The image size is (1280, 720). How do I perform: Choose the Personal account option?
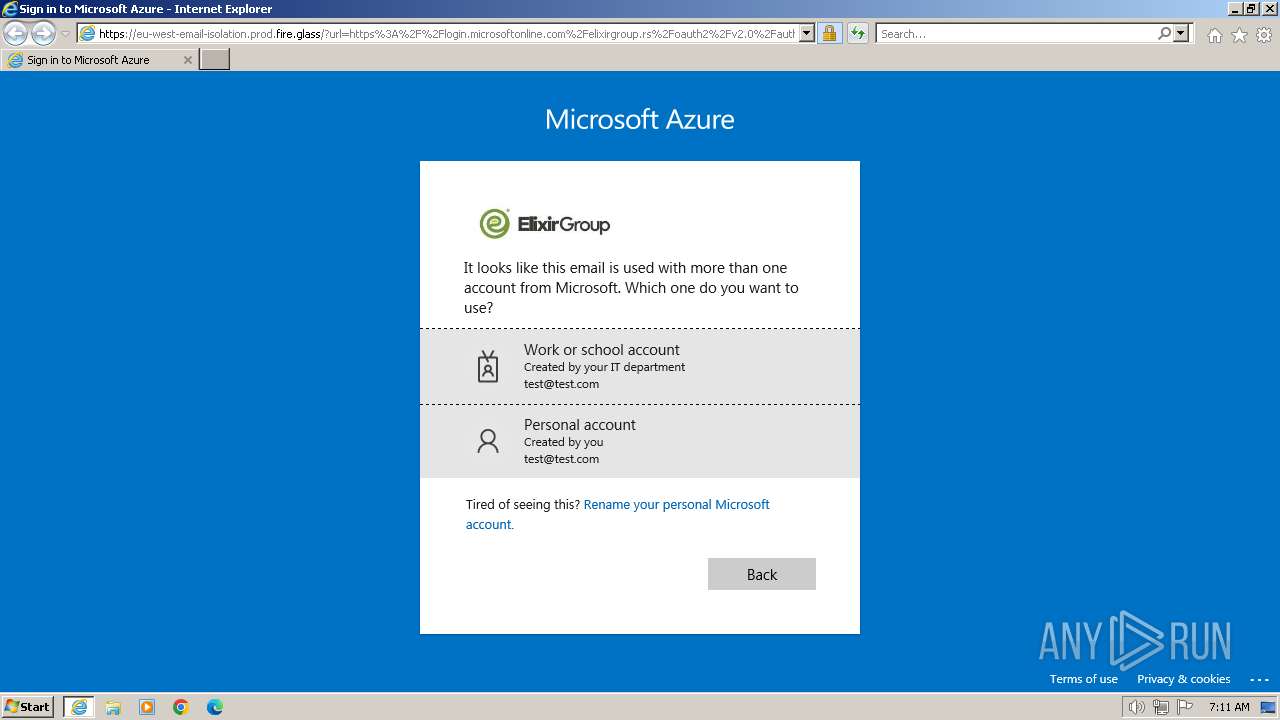(x=640, y=441)
